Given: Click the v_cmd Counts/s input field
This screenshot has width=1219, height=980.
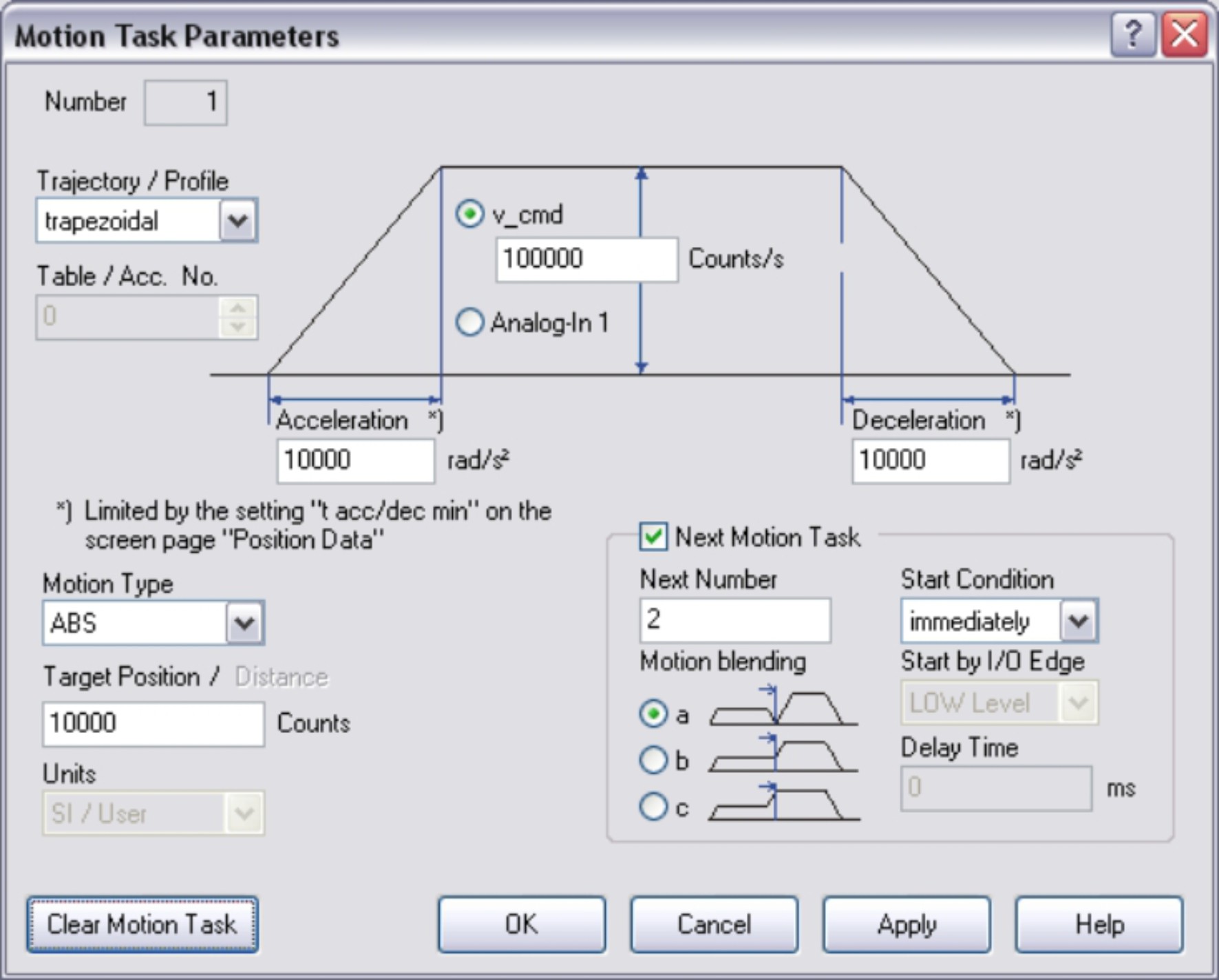Looking at the screenshot, I should click(x=586, y=259).
